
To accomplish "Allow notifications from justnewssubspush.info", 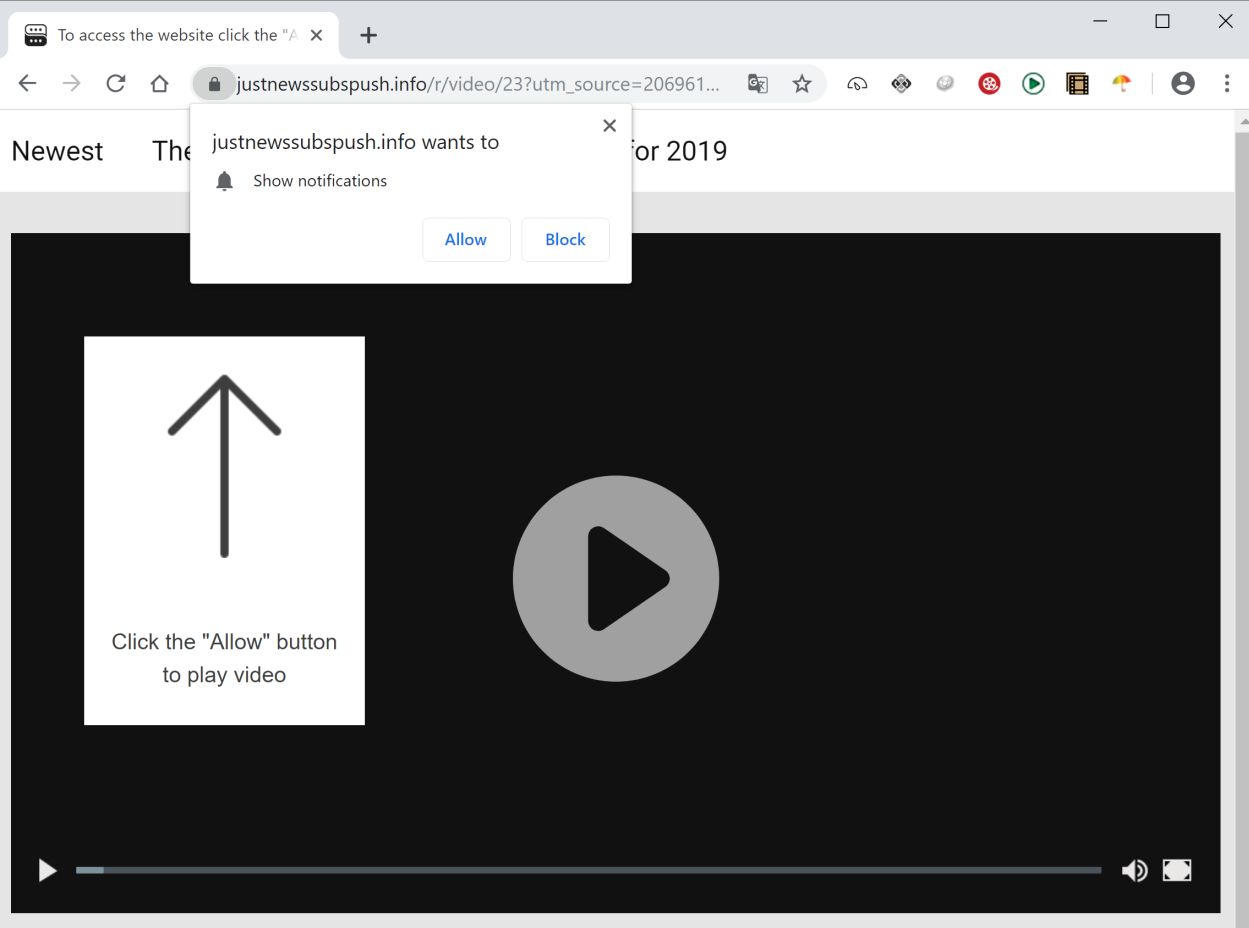I will (466, 240).
